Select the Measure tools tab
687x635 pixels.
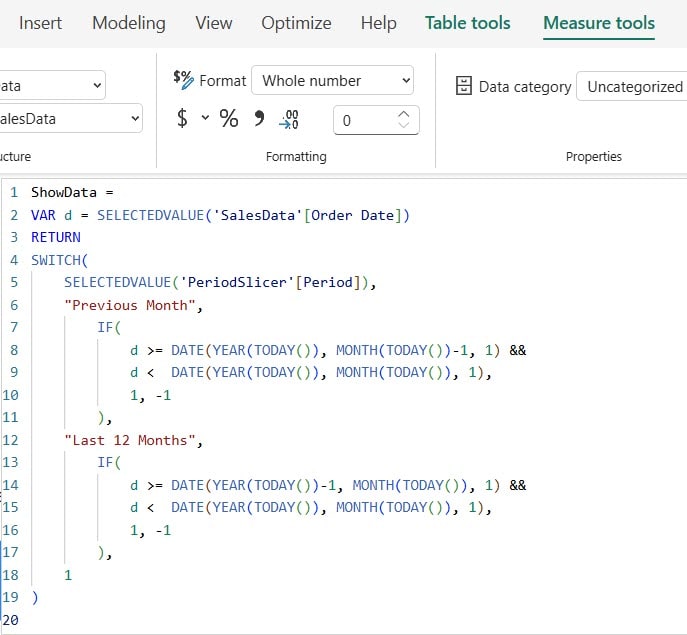point(599,23)
